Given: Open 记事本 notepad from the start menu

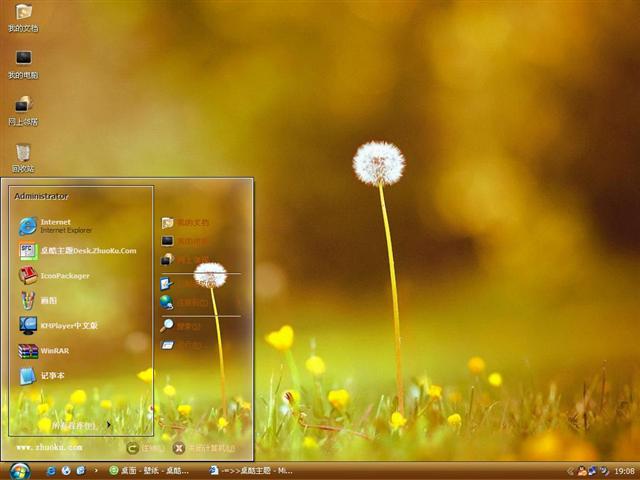Looking at the screenshot, I should click(x=42, y=376).
